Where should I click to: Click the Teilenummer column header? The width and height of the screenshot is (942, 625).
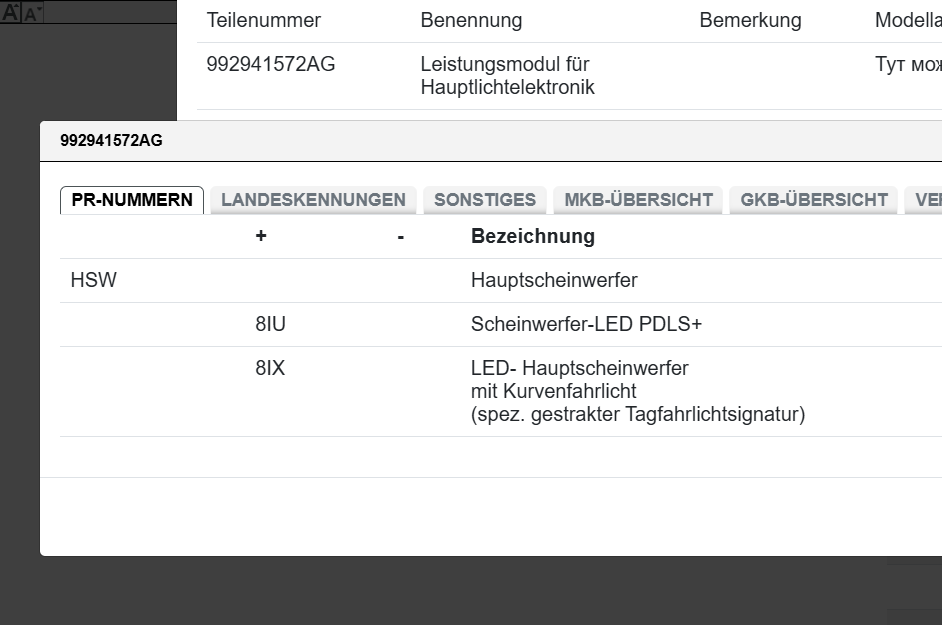[263, 21]
